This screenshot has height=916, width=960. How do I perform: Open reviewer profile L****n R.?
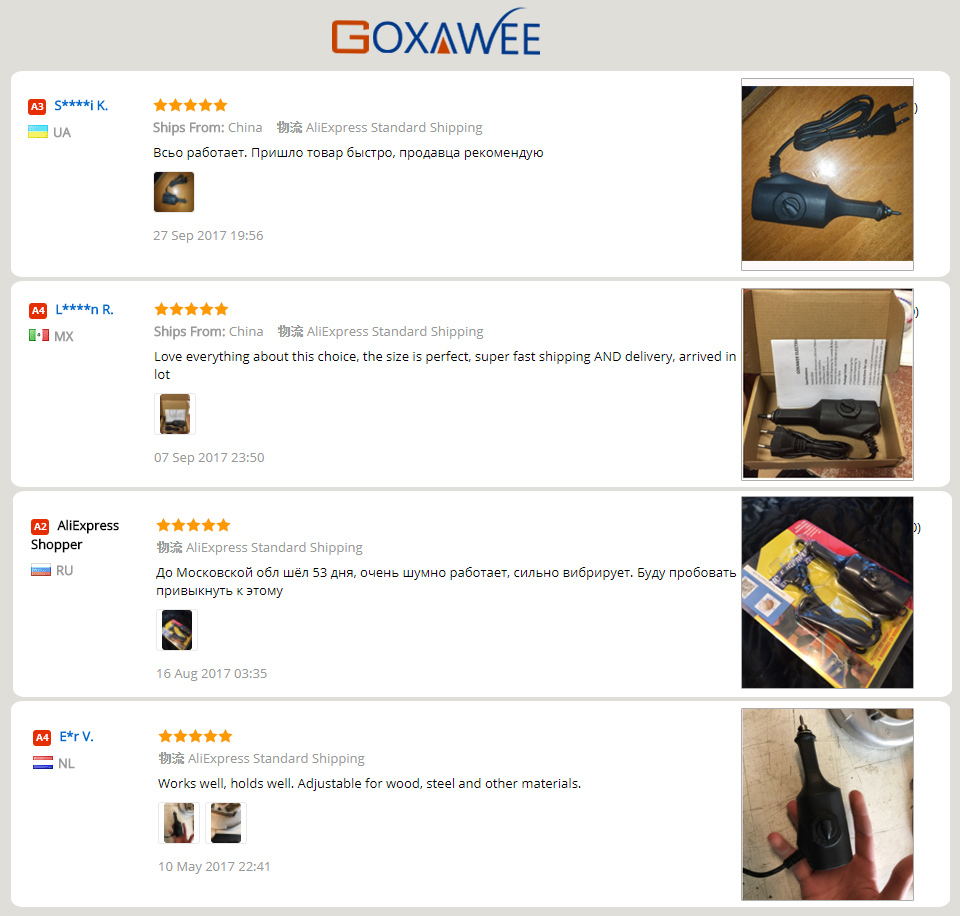(84, 309)
